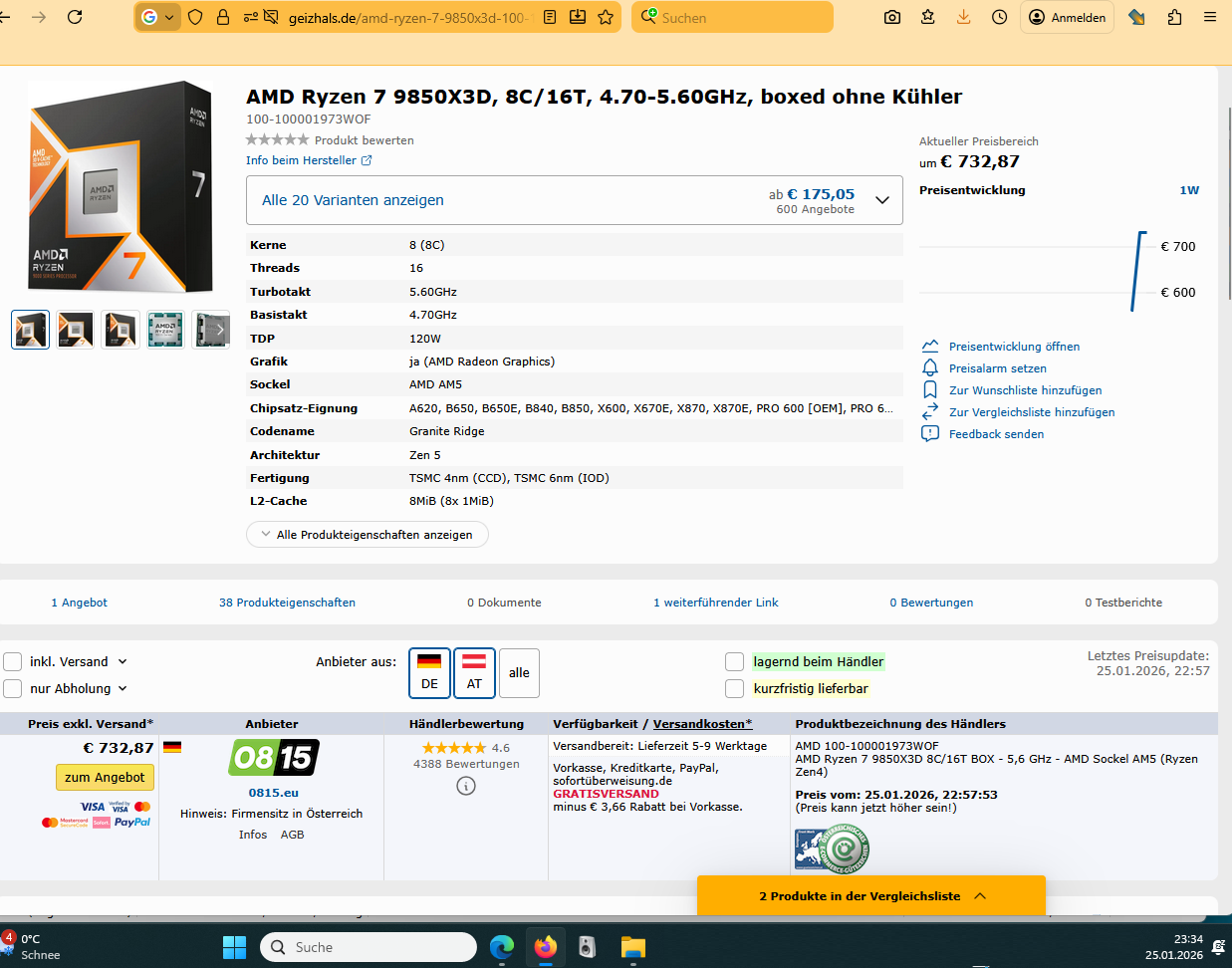Image resolution: width=1232 pixels, height=968 pixels.
Task: Select the alle Anbieter filter
Action: (519, 673)
